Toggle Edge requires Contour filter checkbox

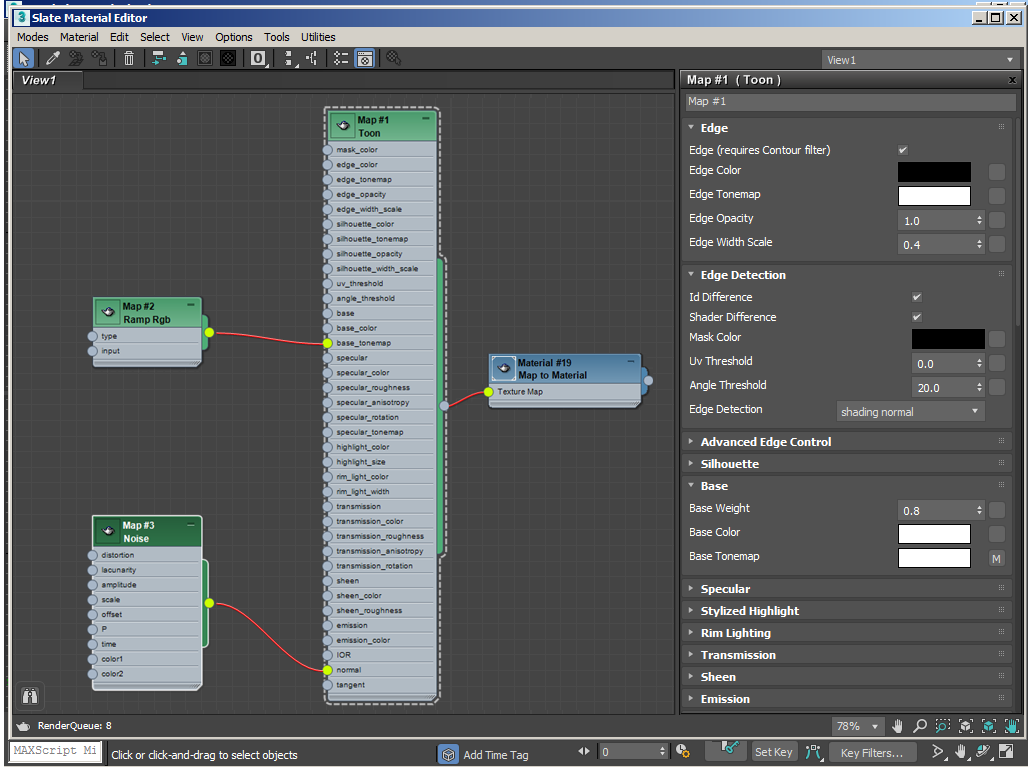903,150
